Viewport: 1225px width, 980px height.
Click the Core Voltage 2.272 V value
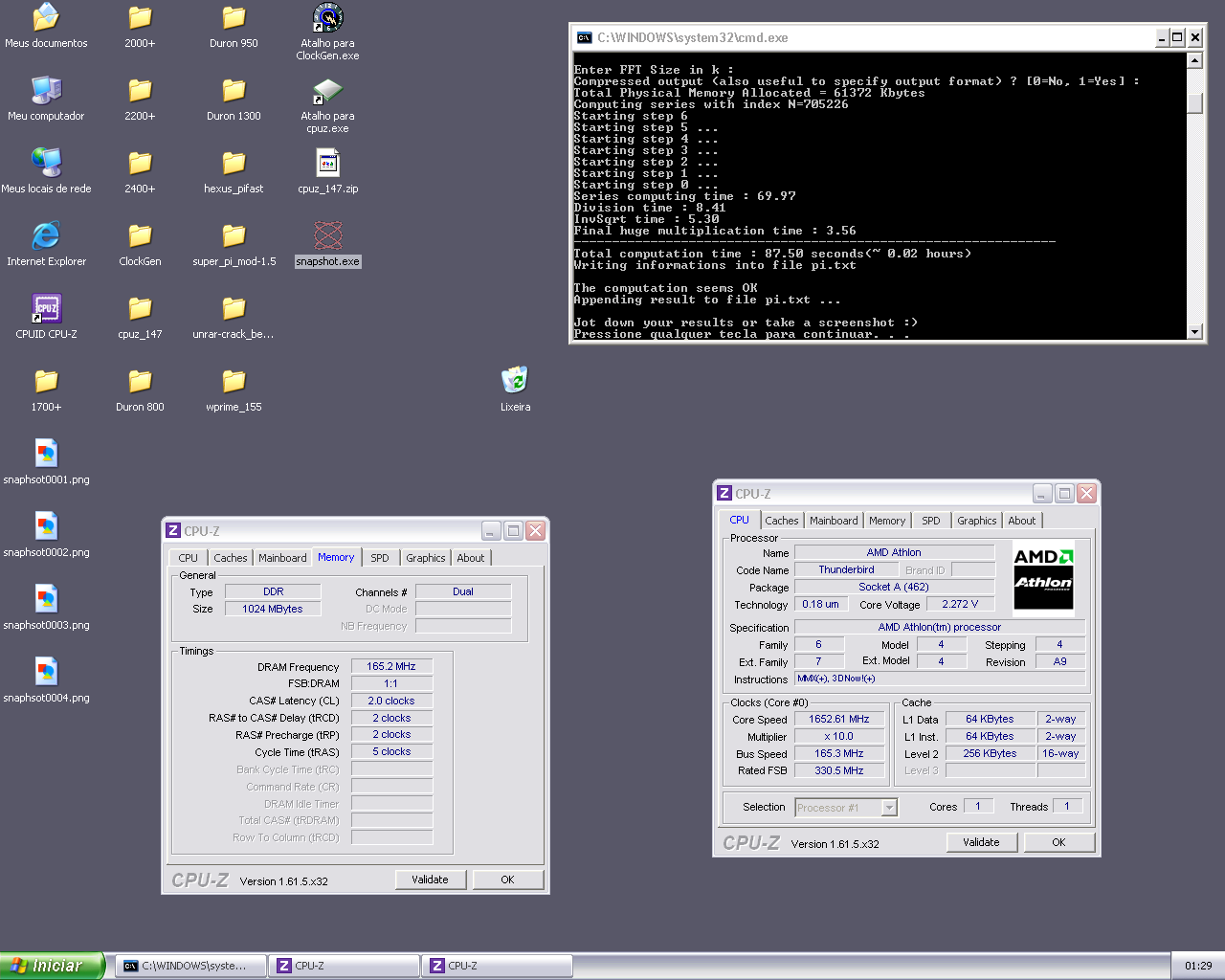click(x=960, y=604)
